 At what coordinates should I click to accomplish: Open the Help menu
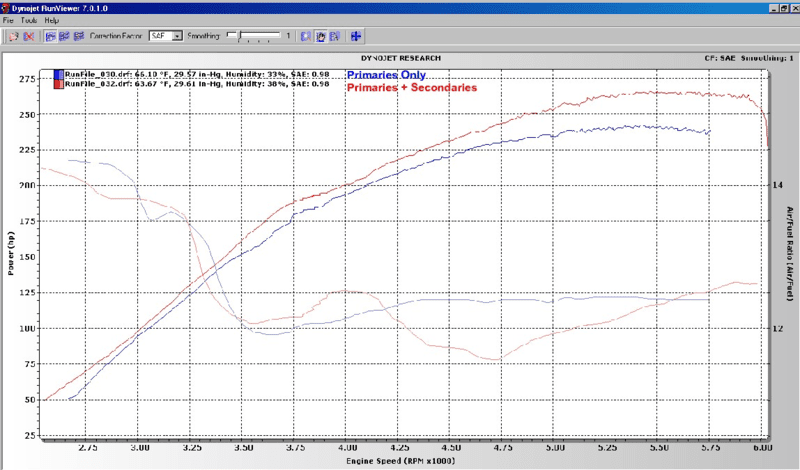(52, 20)
